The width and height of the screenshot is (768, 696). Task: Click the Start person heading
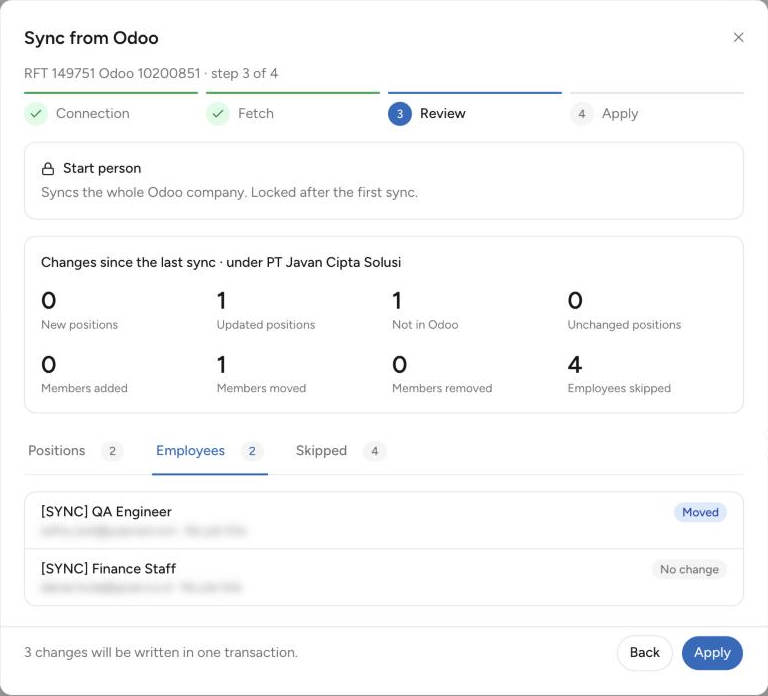tap(102, 168)
